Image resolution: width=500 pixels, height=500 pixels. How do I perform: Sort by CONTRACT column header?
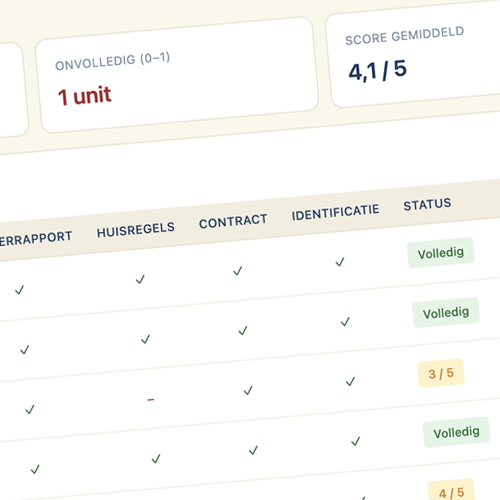pos(233,221)
